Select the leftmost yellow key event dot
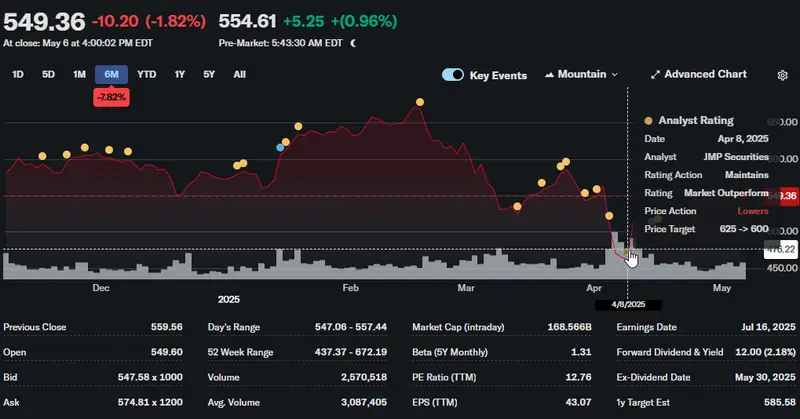Image resolution: width=800 pixels, height=419 pixels. pos(42,156)
